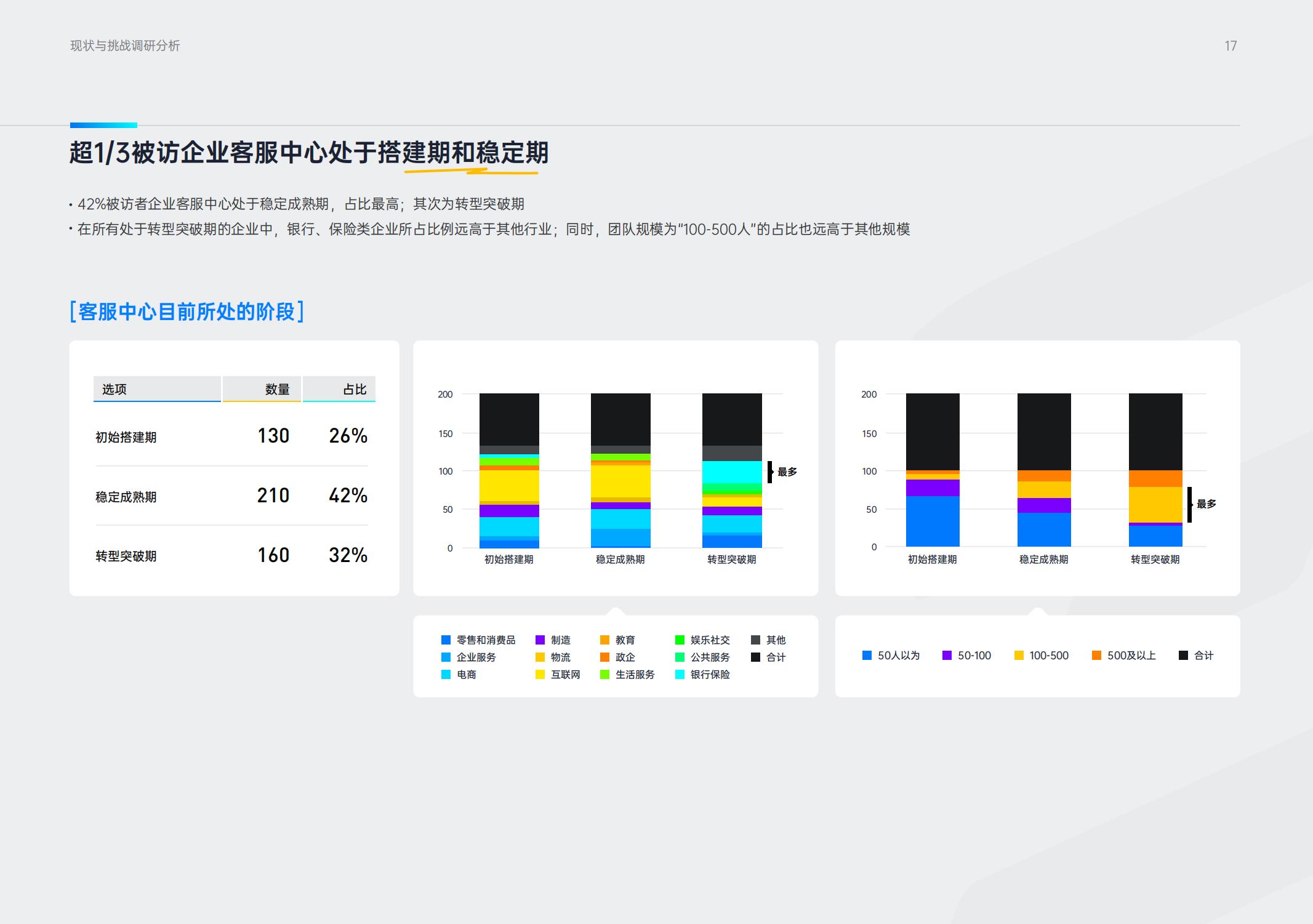Click the 娱乐社交 legend color swatch
Image resolution: width=1313 pixels, height=924 pixels.
(x=680, y=640)
